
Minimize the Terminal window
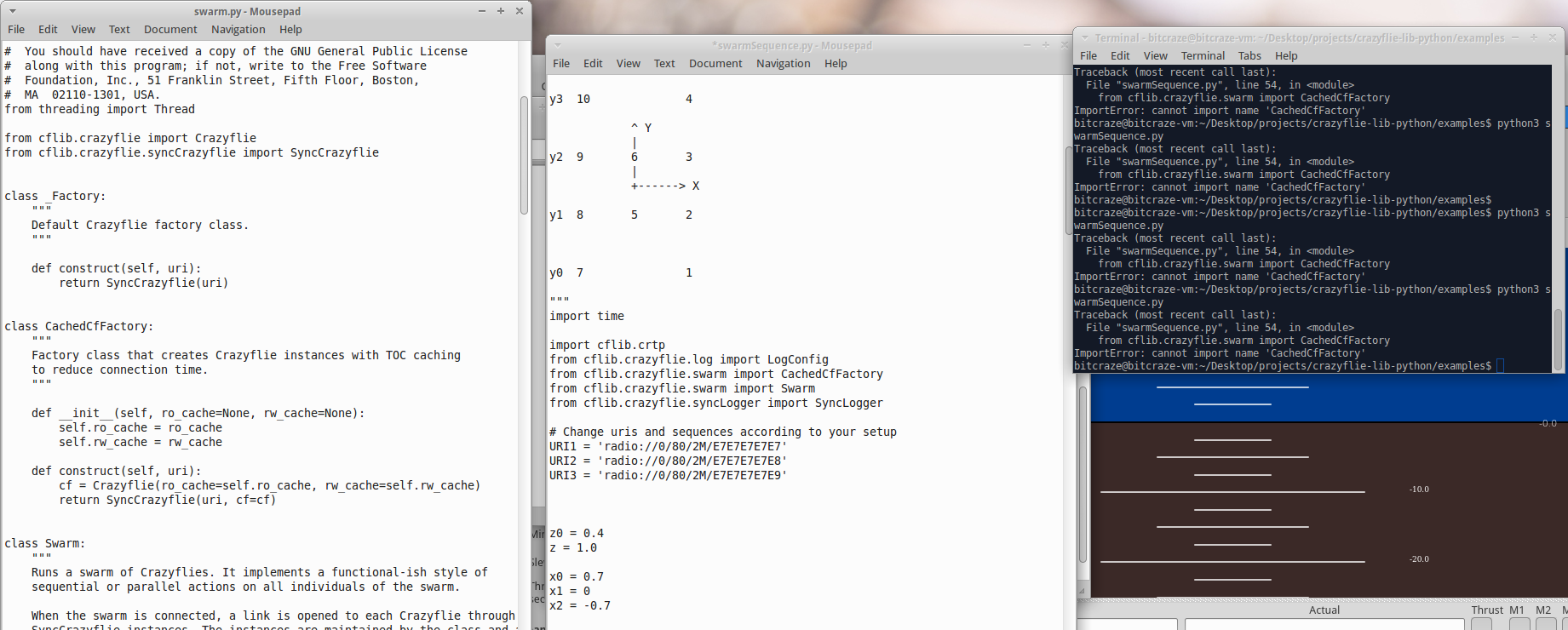(1515, 37)
